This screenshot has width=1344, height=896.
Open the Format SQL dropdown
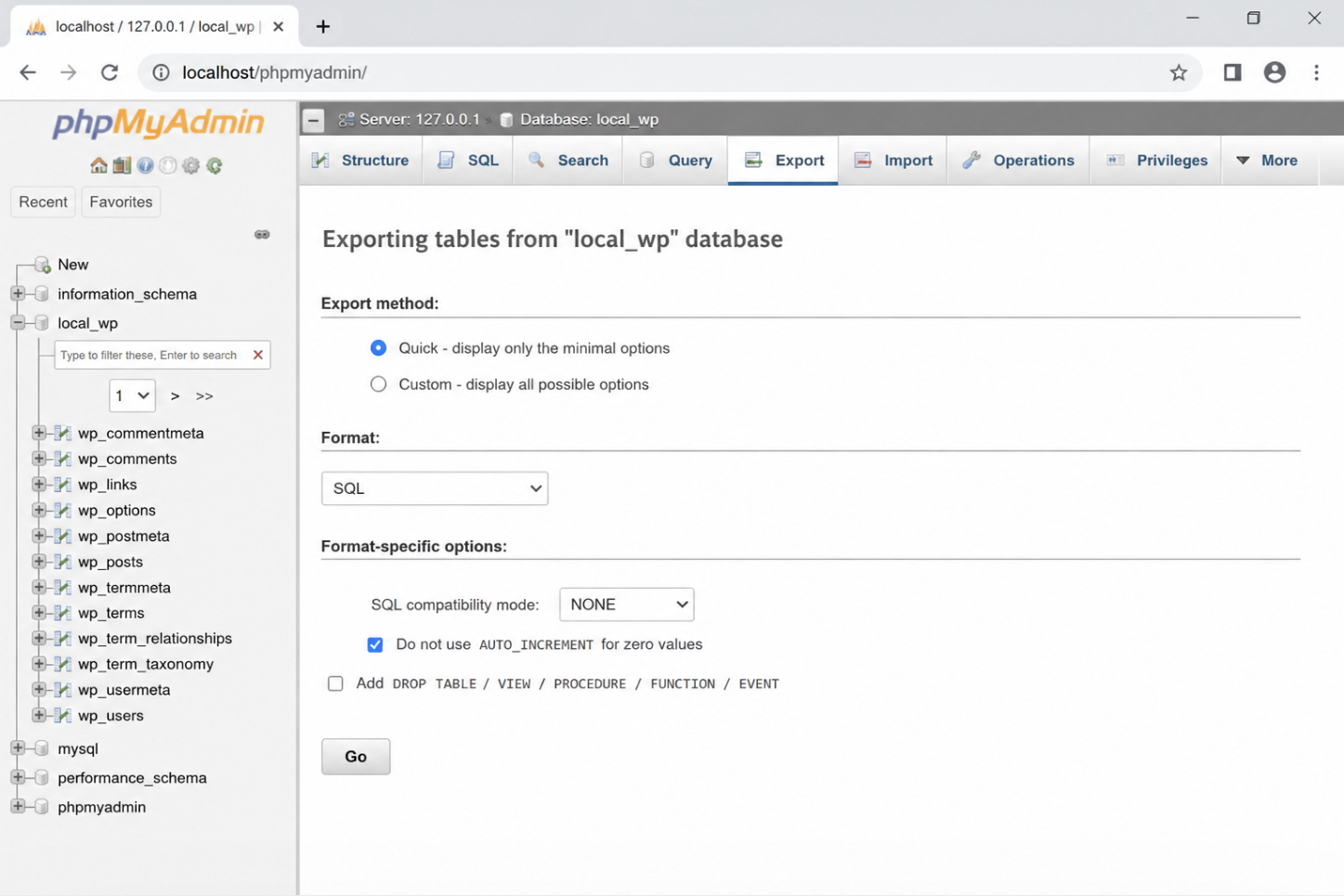(x=435, y=488)
